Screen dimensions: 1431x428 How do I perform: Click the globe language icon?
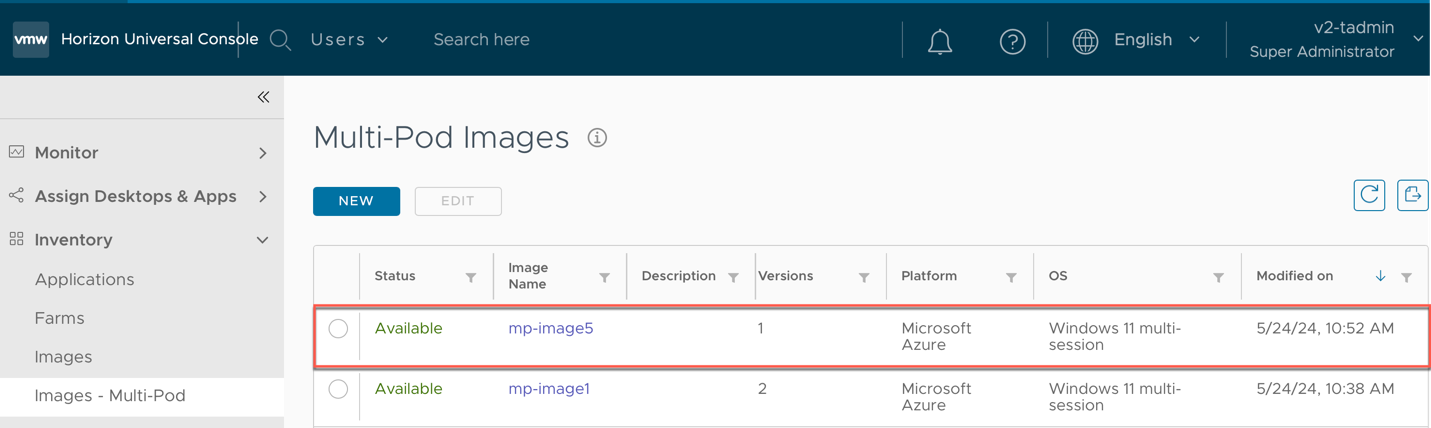point(1085,41)
